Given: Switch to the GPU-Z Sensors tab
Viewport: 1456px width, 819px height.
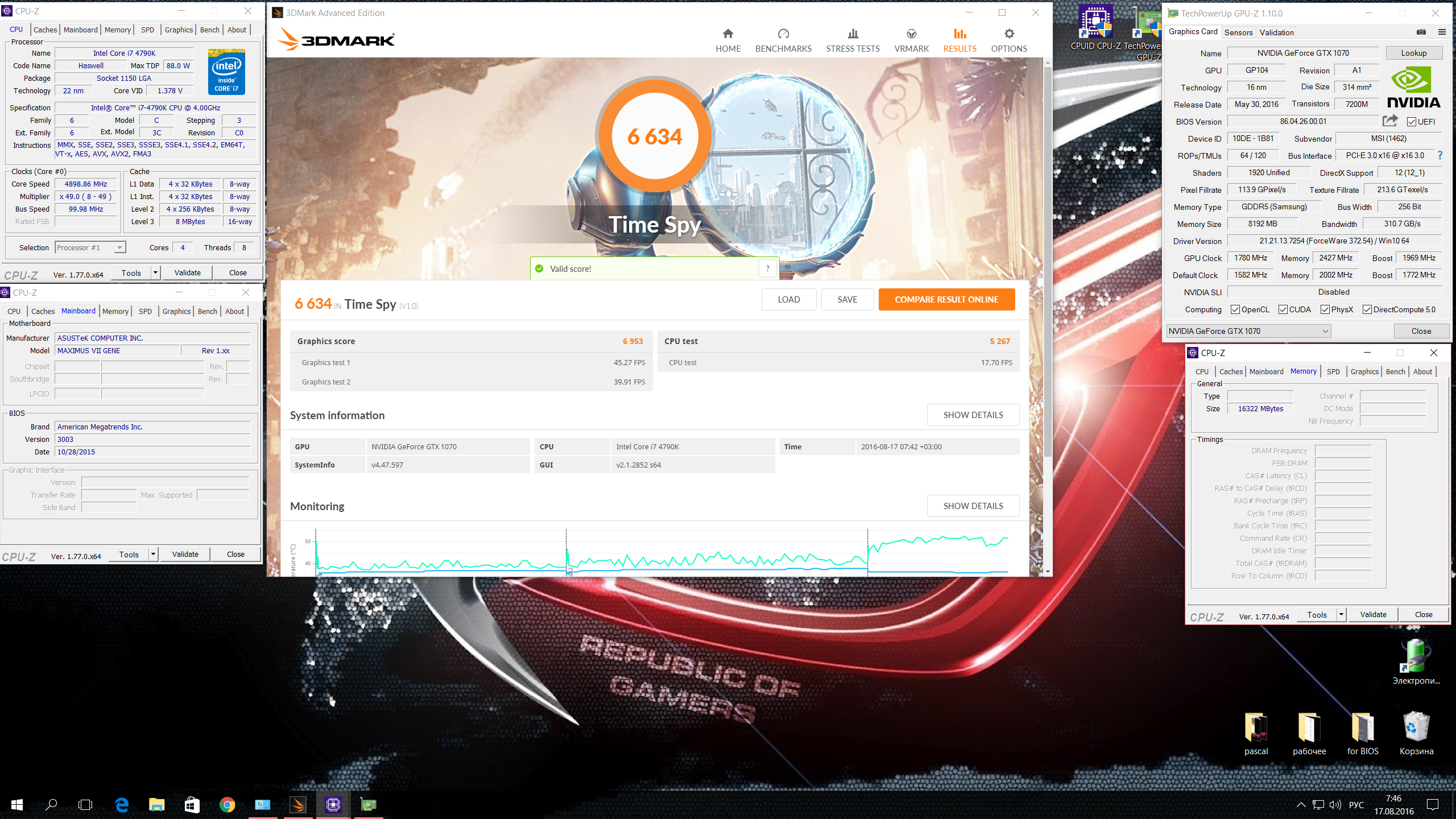Looking at the screenshot, I should click(x=1238, y=32).
